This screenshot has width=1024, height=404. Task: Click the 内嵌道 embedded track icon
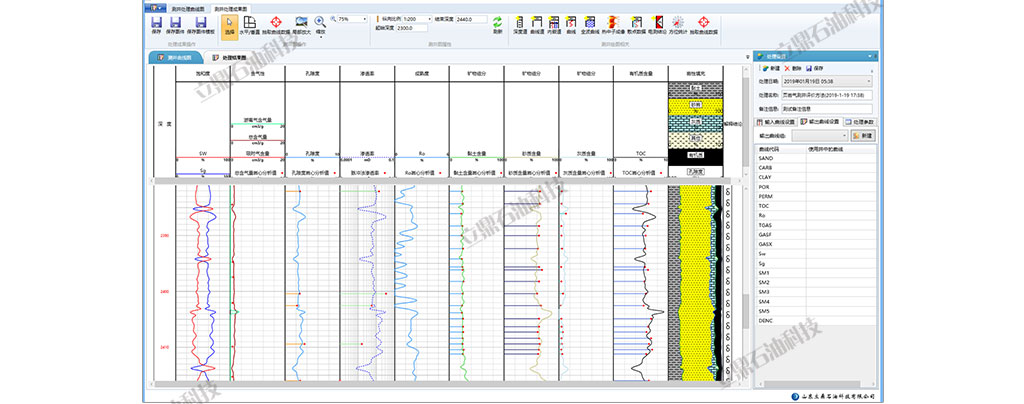point(554,24)
